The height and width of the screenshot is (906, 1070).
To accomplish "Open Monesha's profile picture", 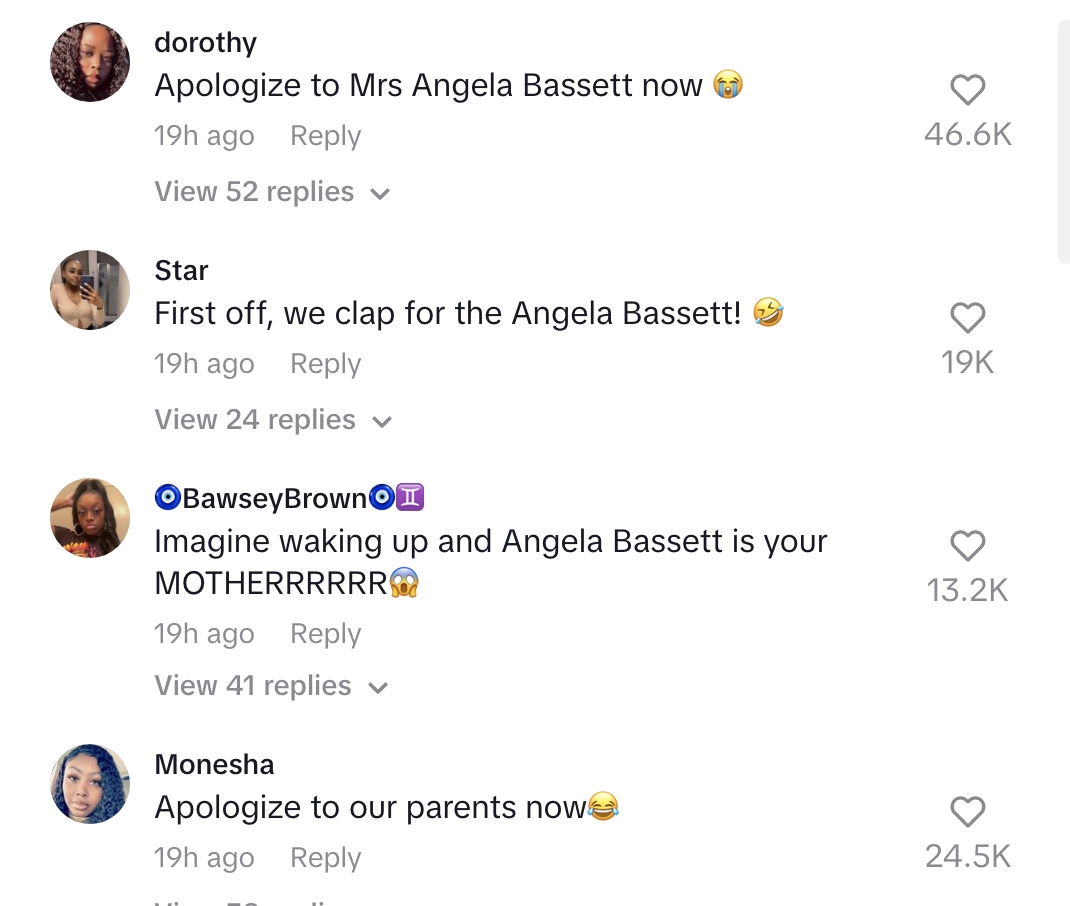I will [x=90, y=785].
